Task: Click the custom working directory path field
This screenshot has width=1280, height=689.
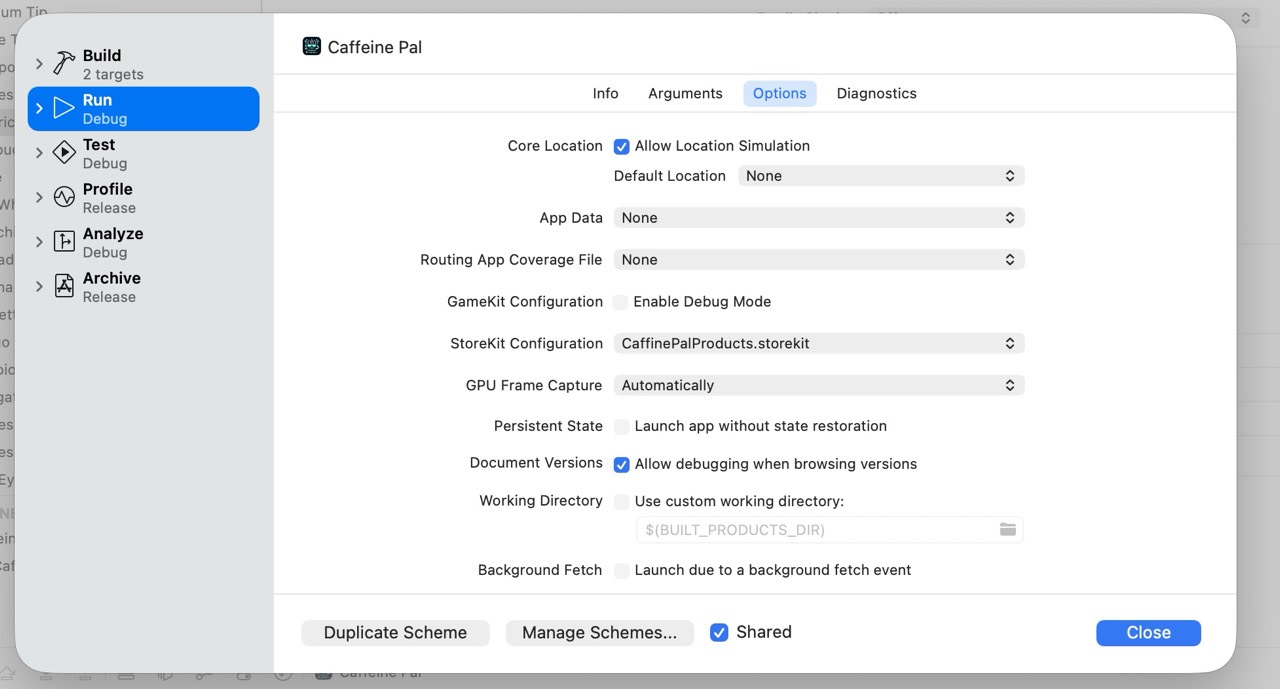Action: point(815,530)
